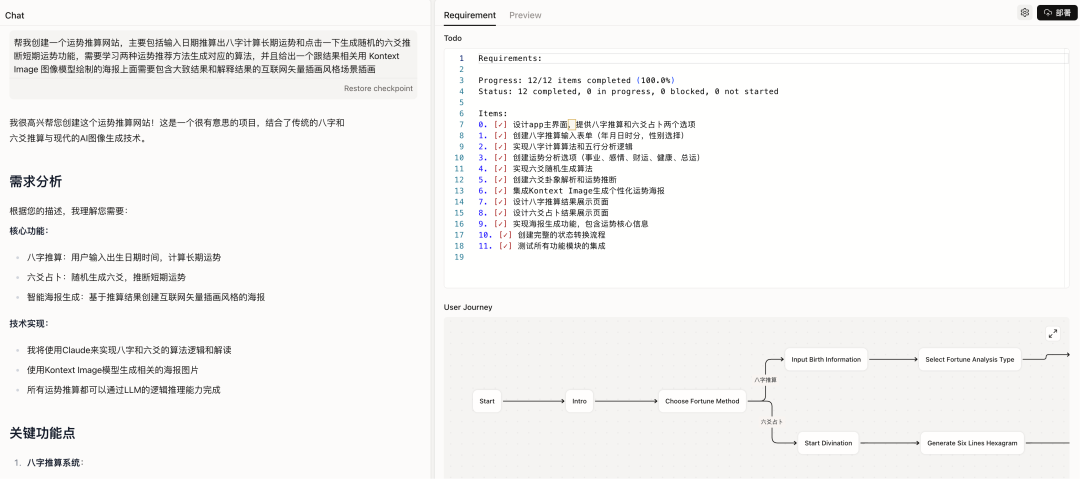Click line number 19 in the editor
The width and height of the screenshot is (1080, 479).
[x=460, y=257]
